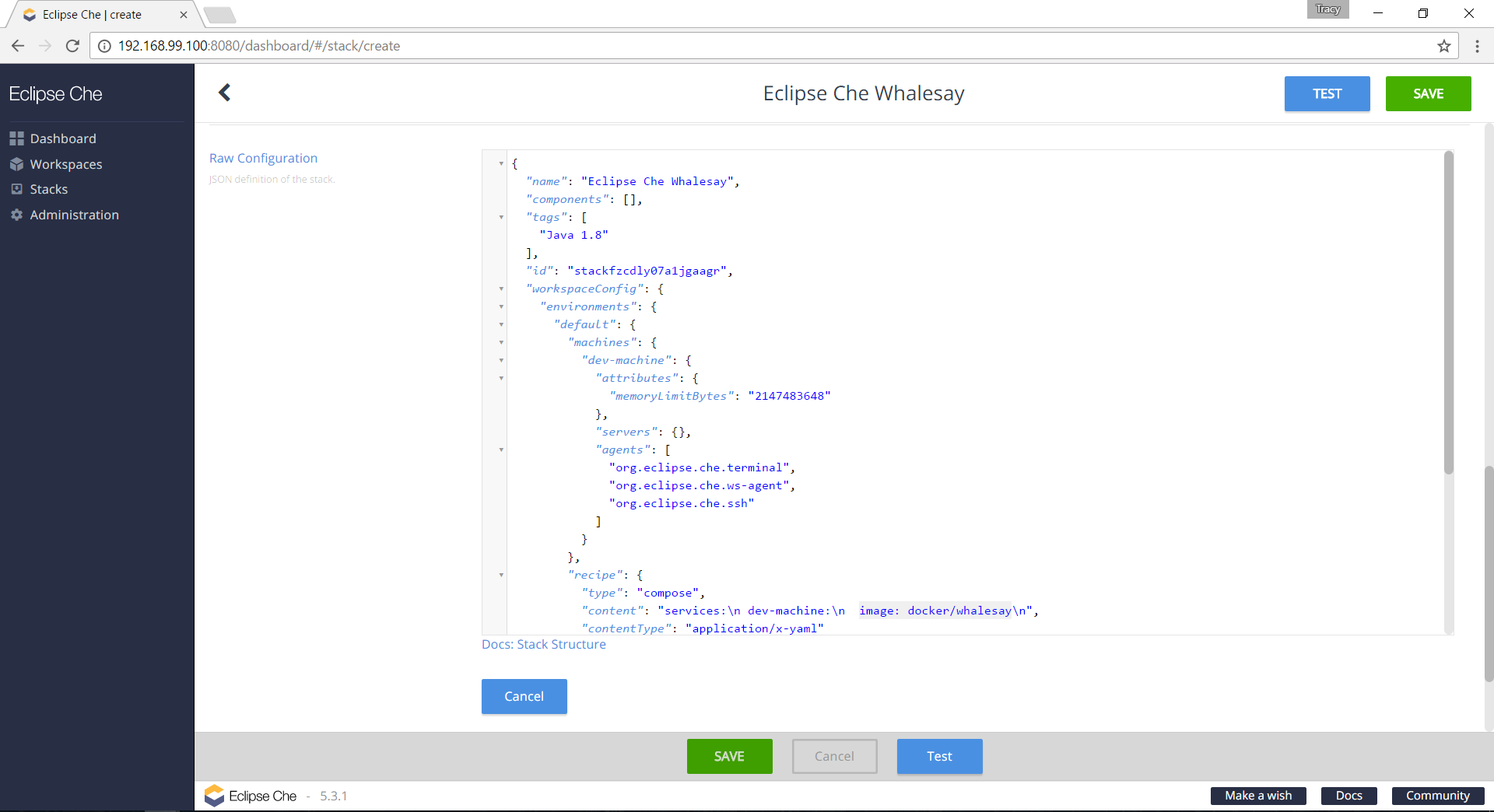Open the Chrome three-dot menu
This screenshot has height=812, width=1494.
click(x=1477, y=46)
